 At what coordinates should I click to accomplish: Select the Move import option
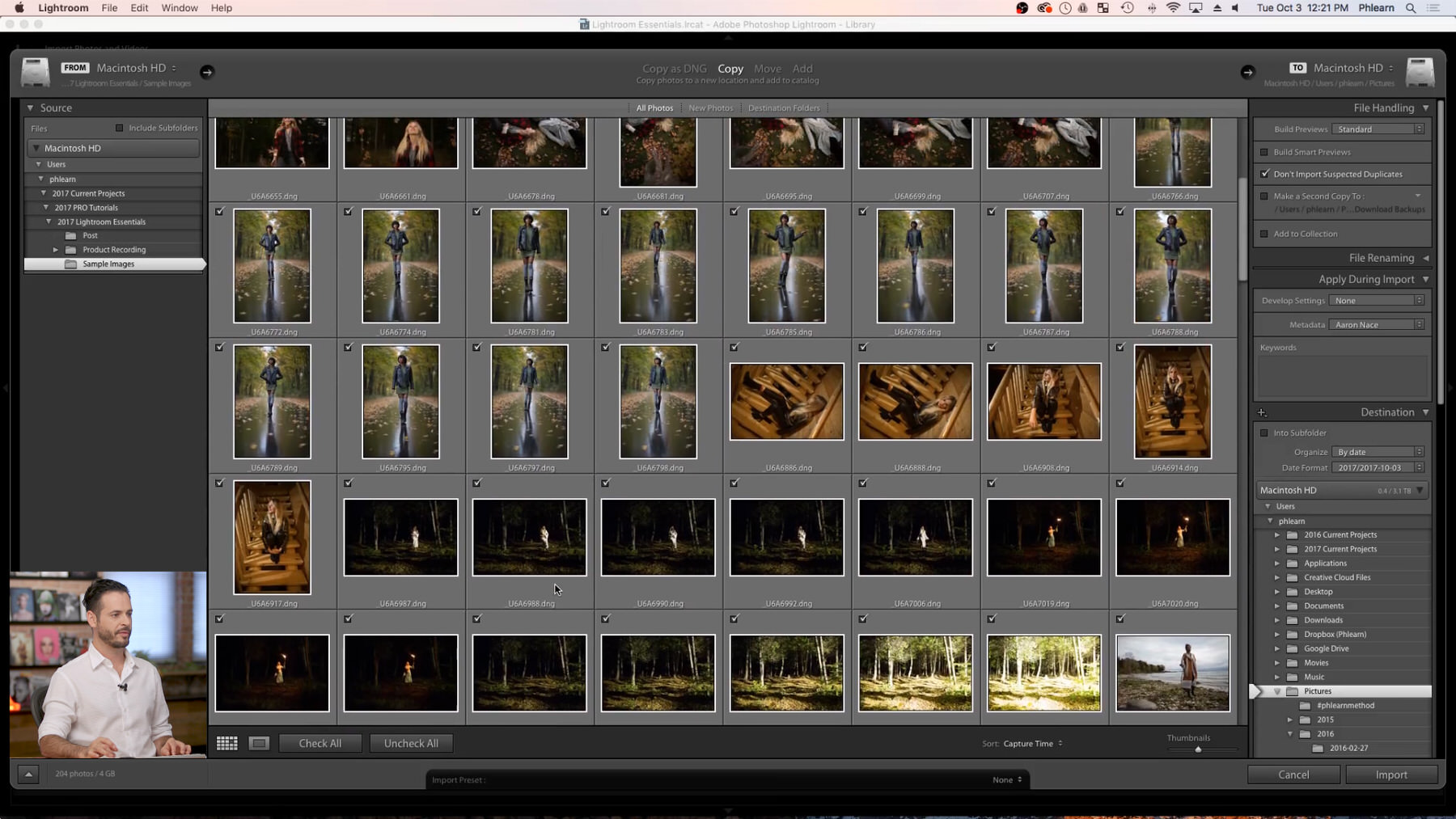click(x=767, y=69)
